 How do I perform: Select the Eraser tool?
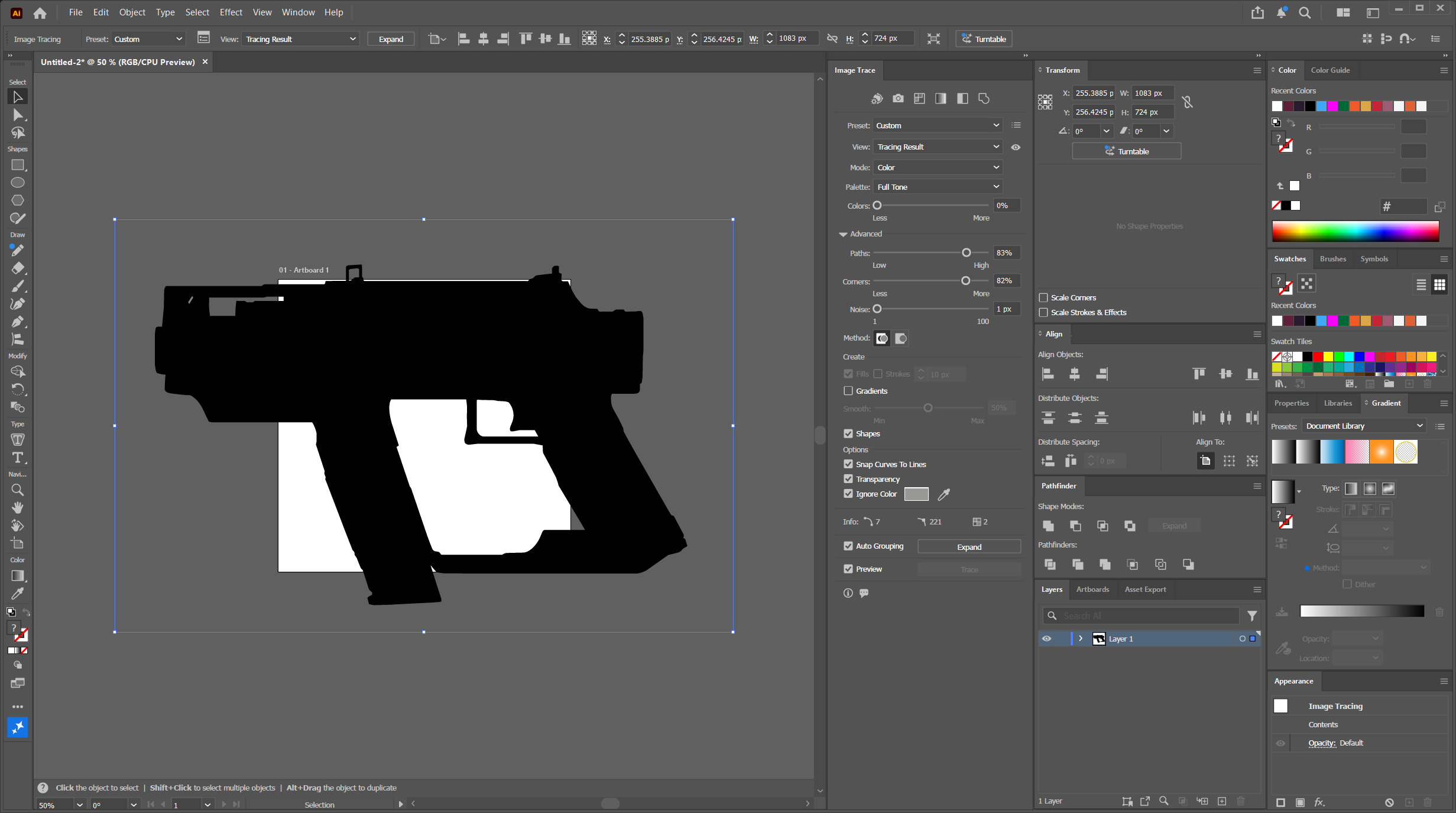[x=18, y=268]
